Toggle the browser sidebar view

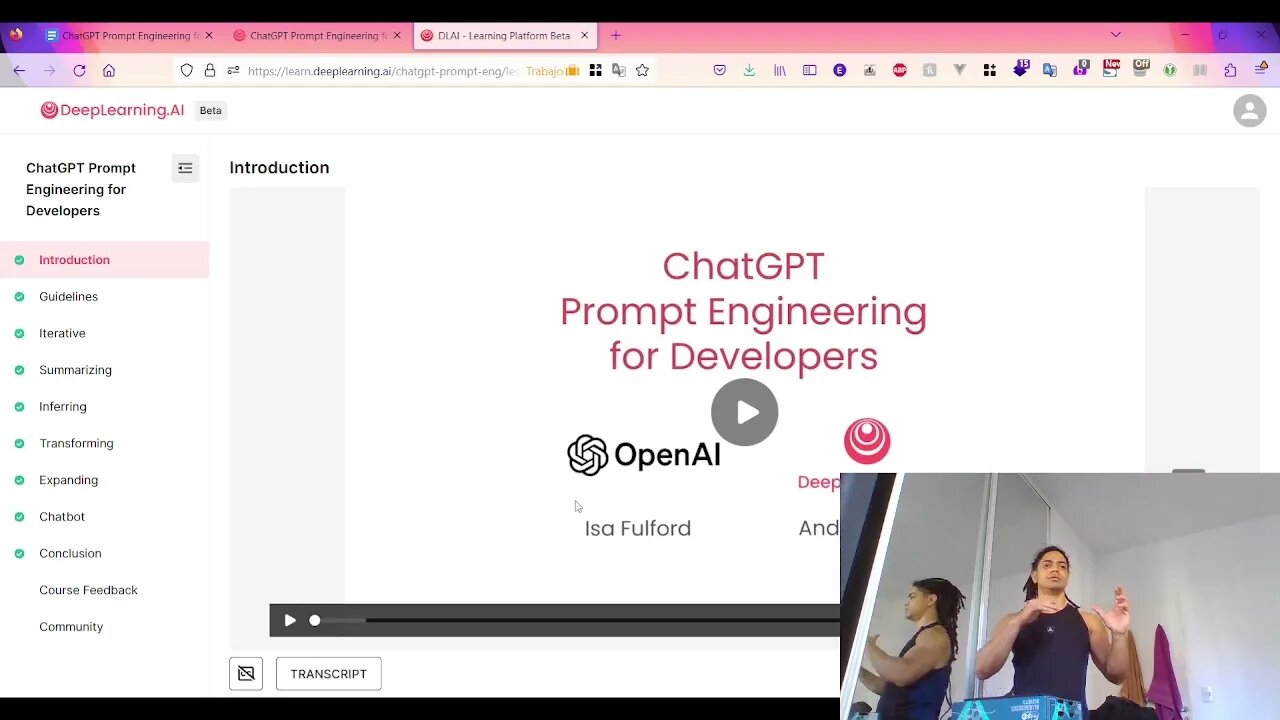pyautogui.click(x=810, y=70)
